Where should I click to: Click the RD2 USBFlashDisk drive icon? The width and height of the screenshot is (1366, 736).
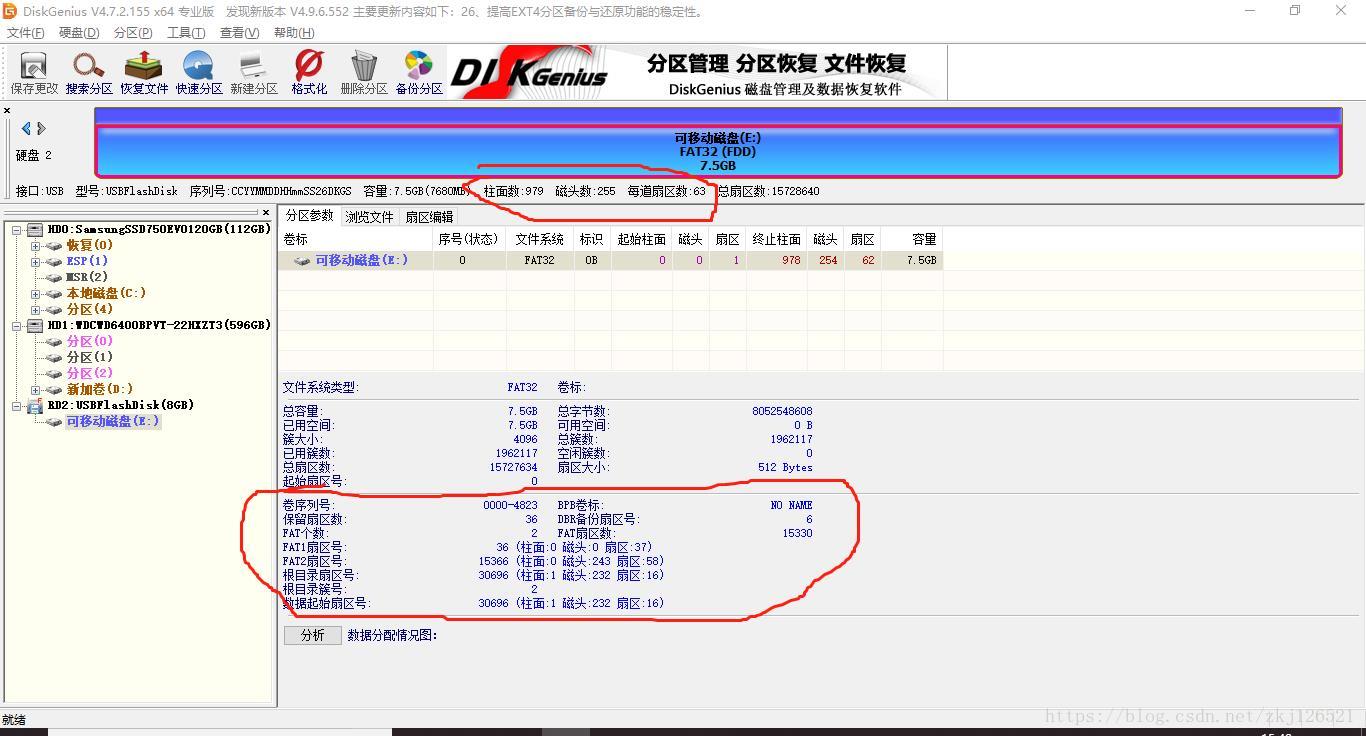36,405
